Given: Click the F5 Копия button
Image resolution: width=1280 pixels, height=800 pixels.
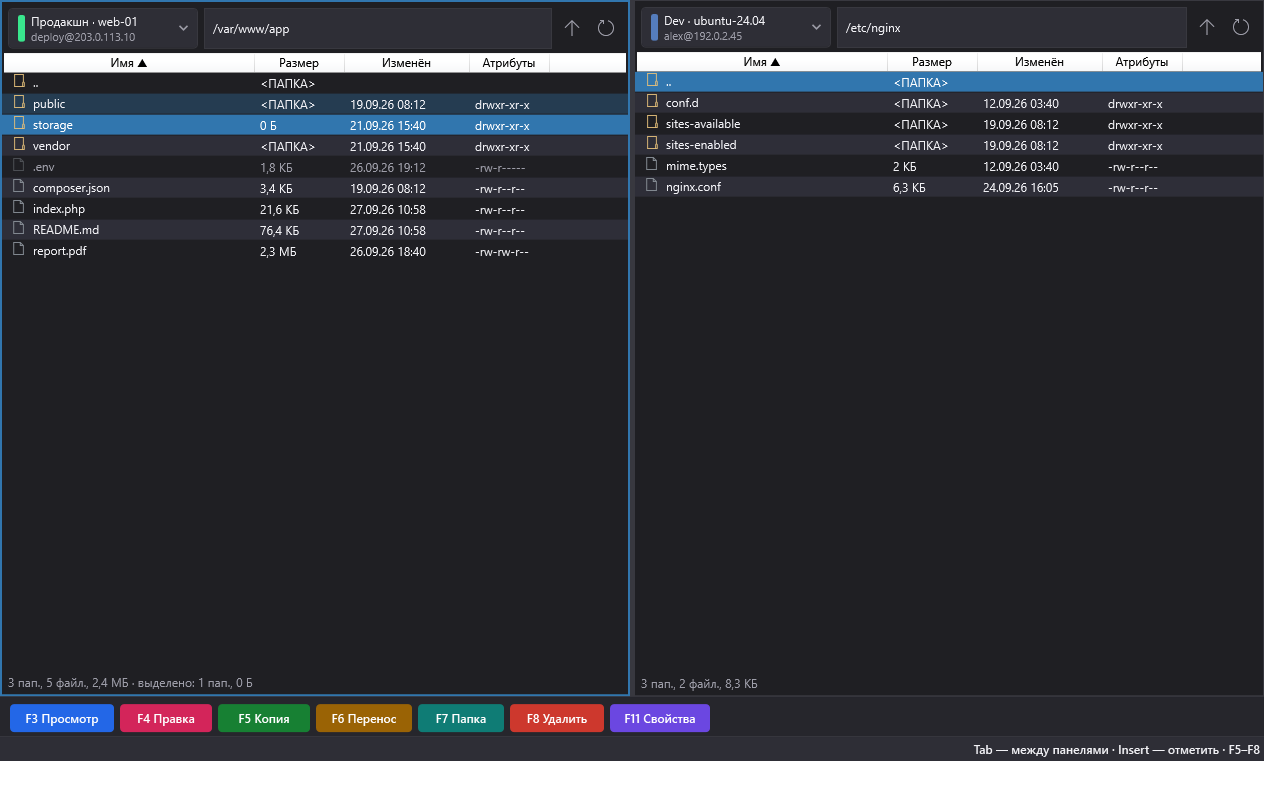Looking at the screenshot, I should pyautogui.click(x=264, y=718).
